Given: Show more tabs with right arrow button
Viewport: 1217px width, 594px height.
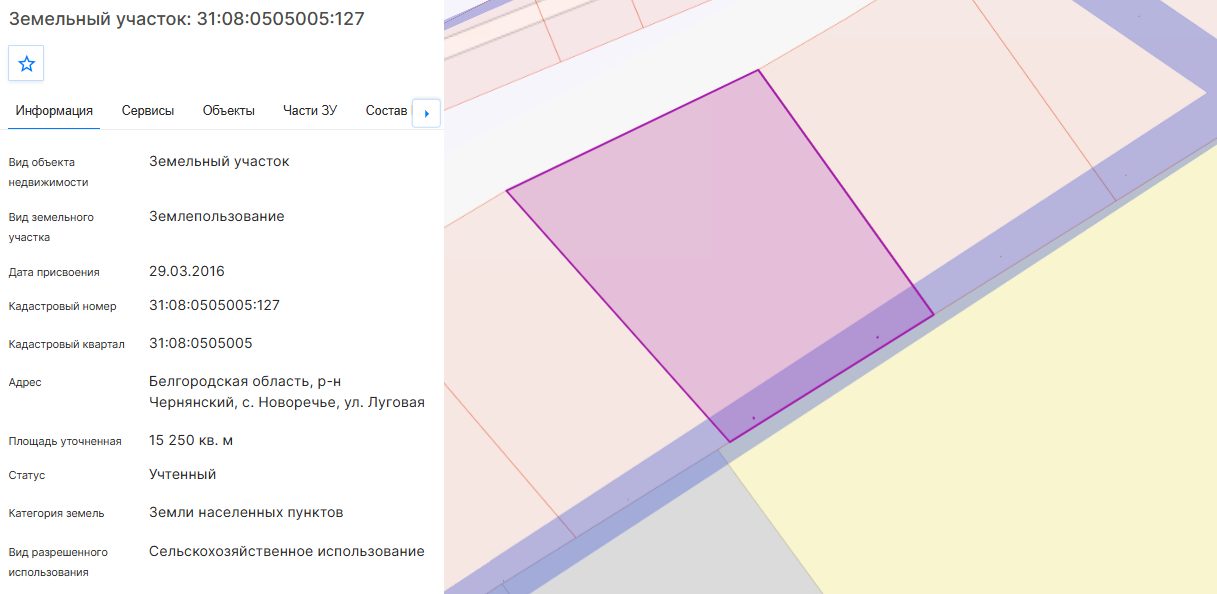Looking at the screenshot, I should coord(427,113).
